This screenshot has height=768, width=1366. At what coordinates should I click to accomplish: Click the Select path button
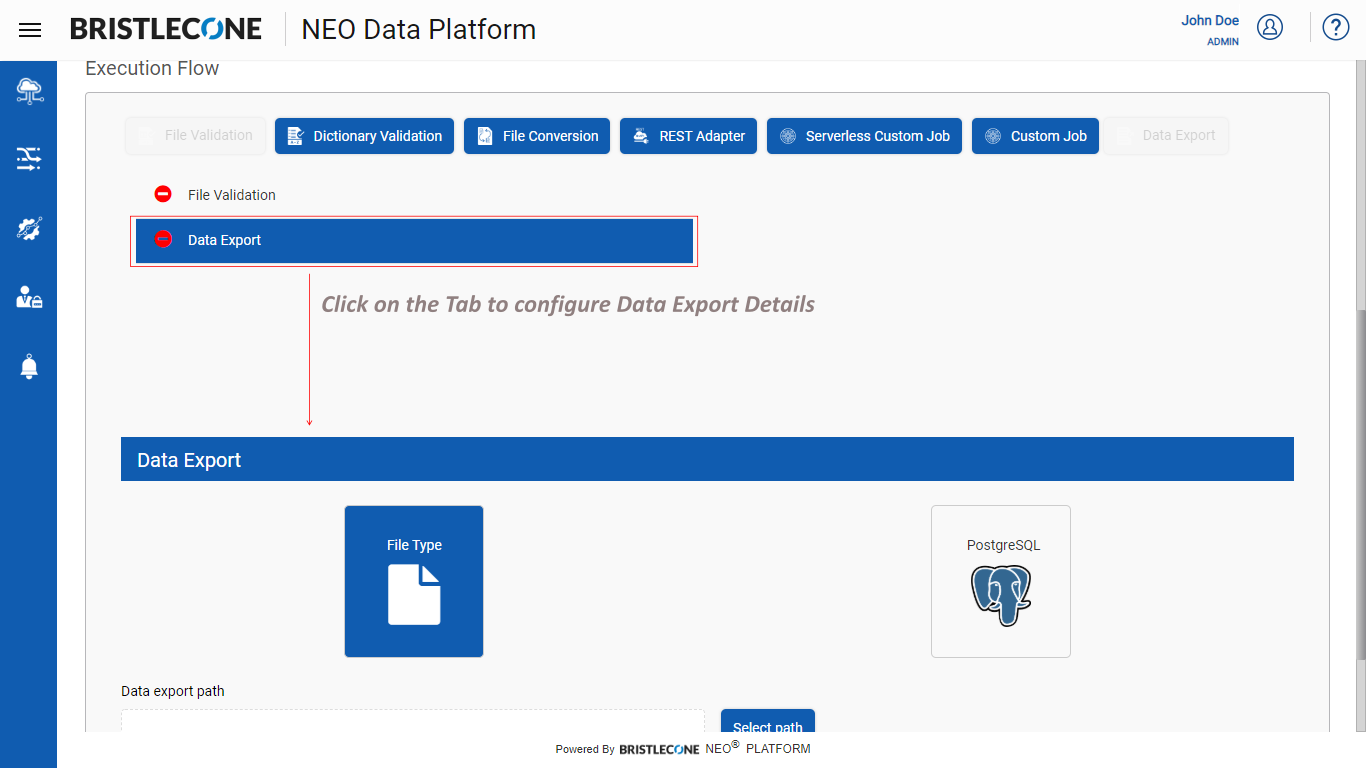(x=768, y=721)
